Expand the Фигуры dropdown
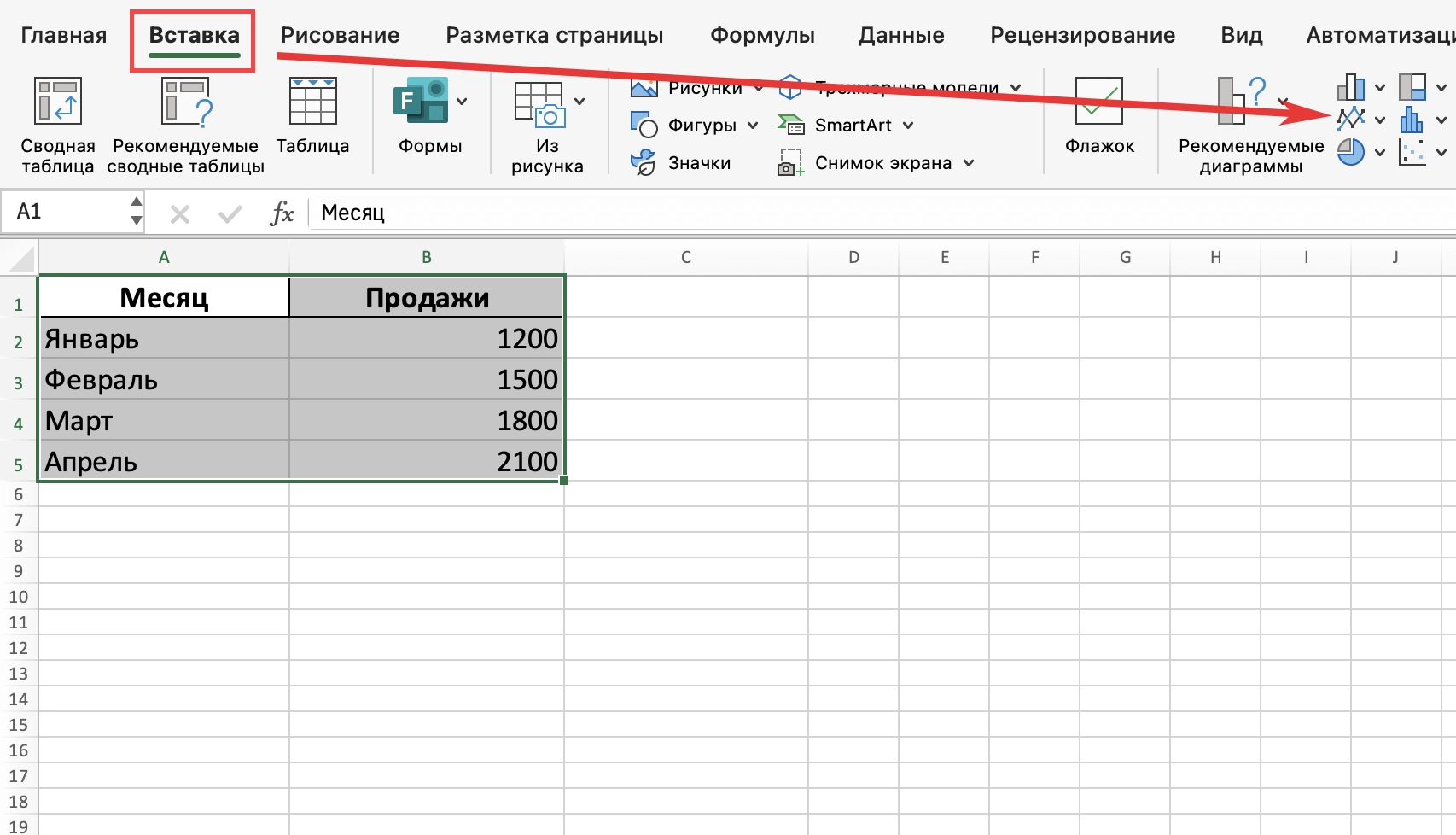Viewport: 1456px width, 835px height. (x=754, y=125)
